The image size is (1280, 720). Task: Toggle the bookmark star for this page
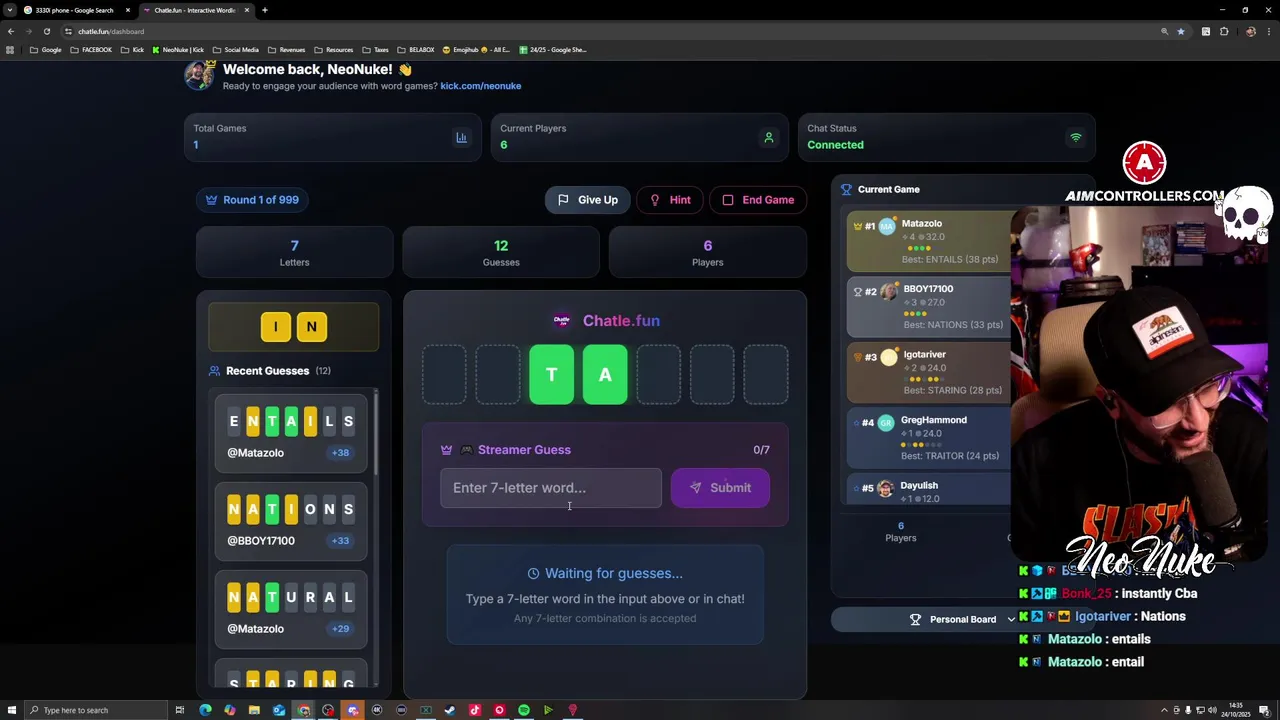point(1180,32)
